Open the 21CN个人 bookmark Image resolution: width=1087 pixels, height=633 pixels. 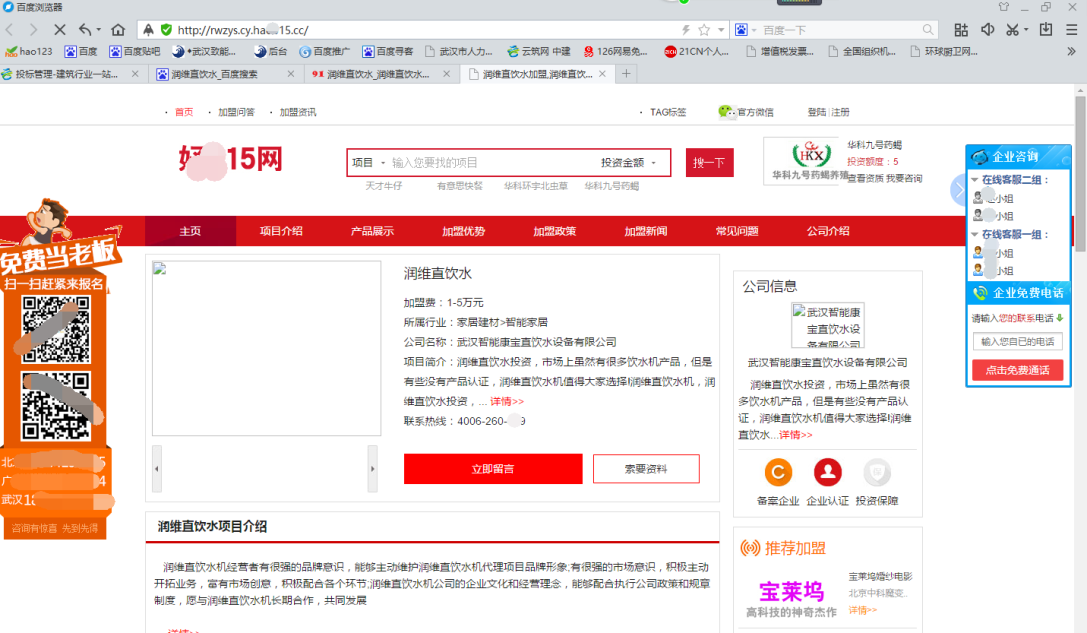pos(696,51)
